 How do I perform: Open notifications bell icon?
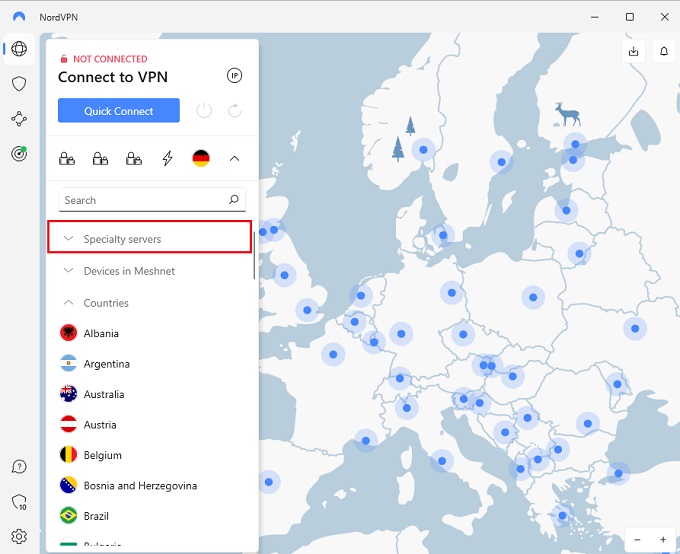point(664,51)
